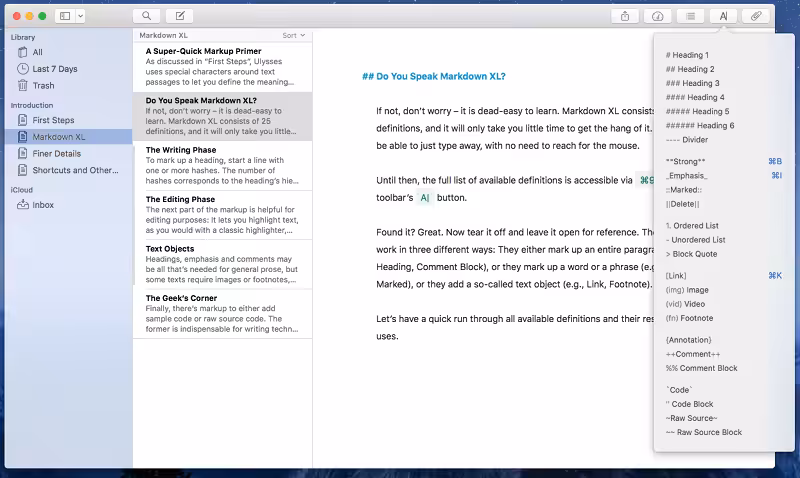Screen dimensions: 800x478
Task: Select the Markdown XL group
Action: 69,137
